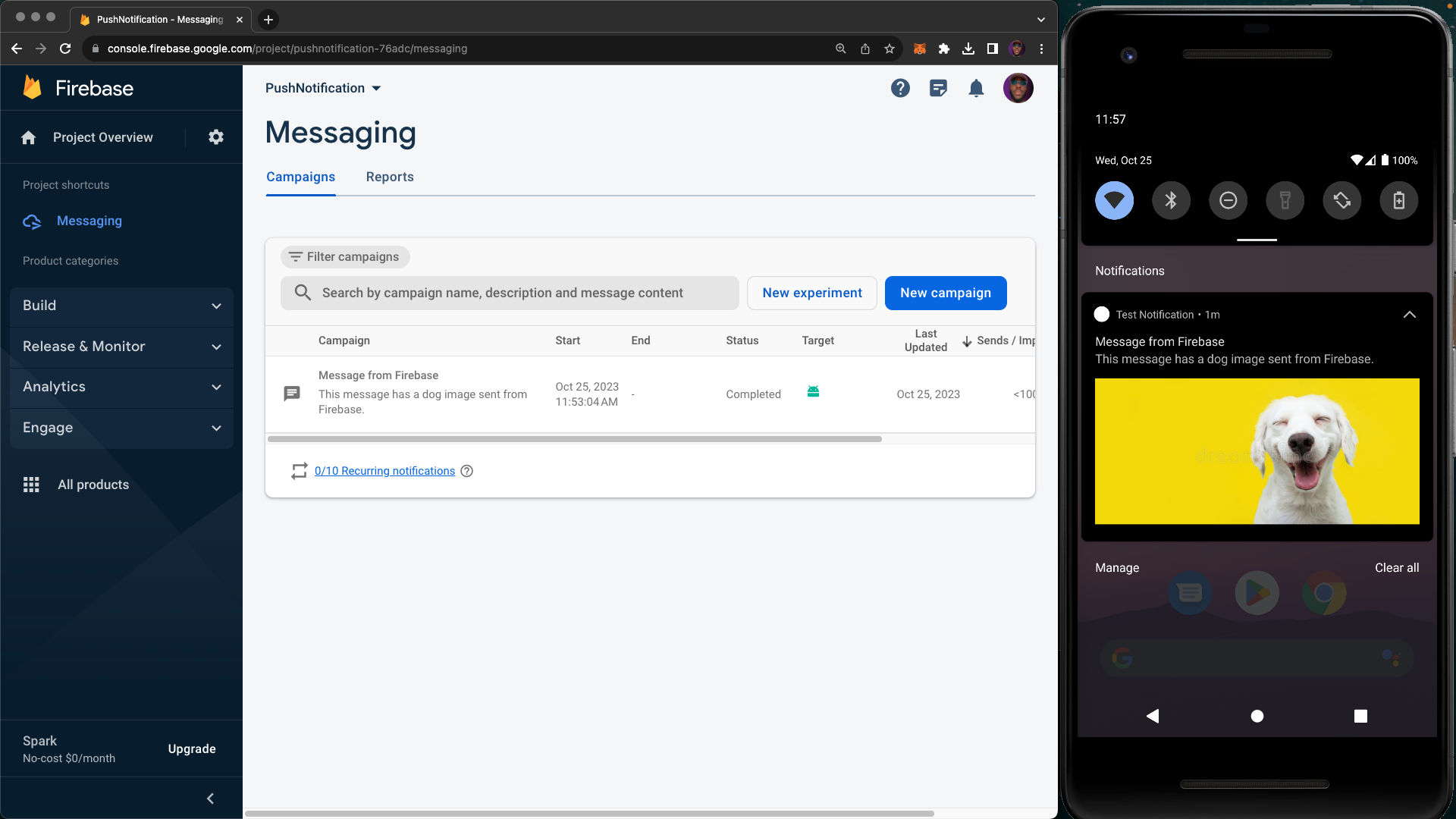Click the recurring notifications help icon

467,471
